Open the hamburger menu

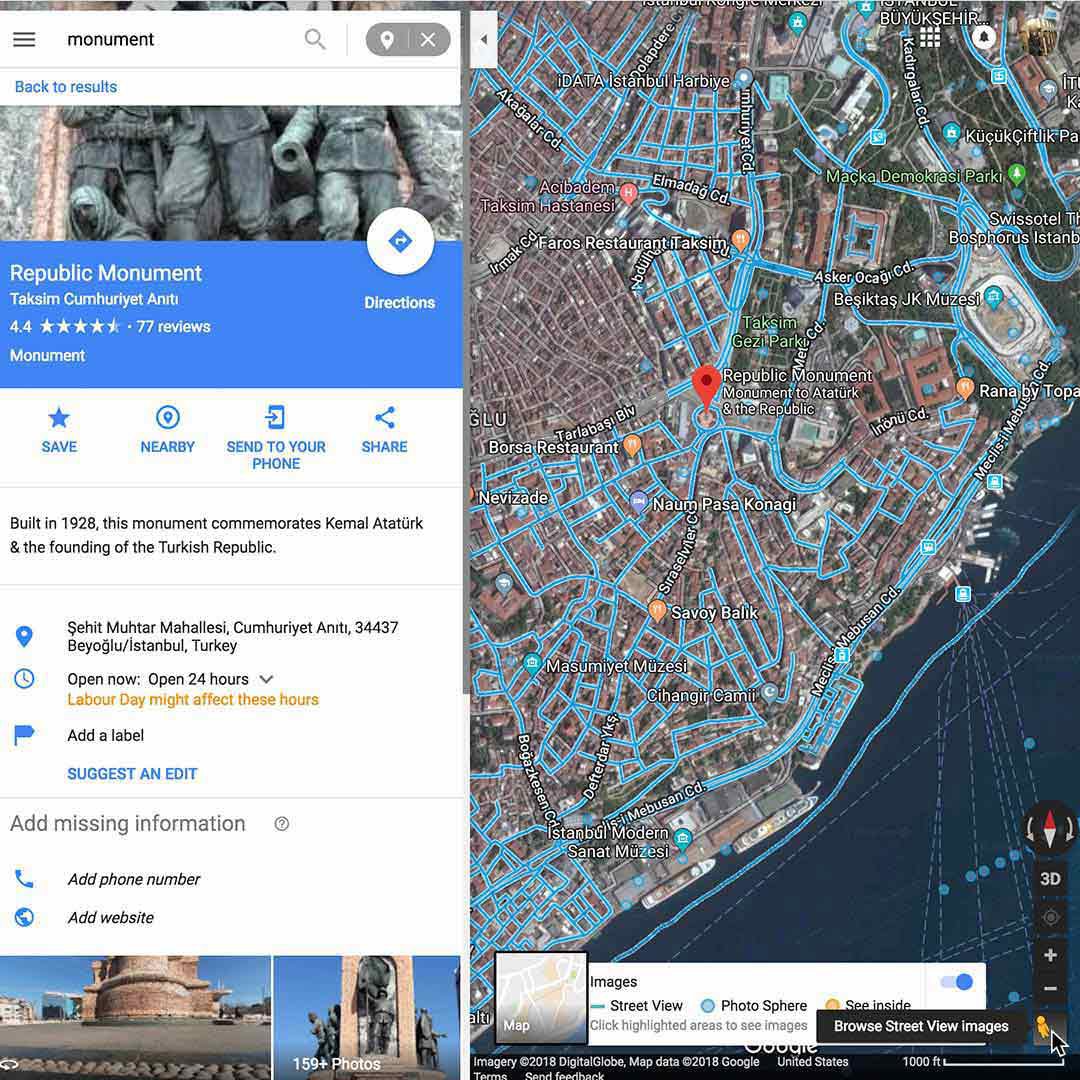click(24, 39)
